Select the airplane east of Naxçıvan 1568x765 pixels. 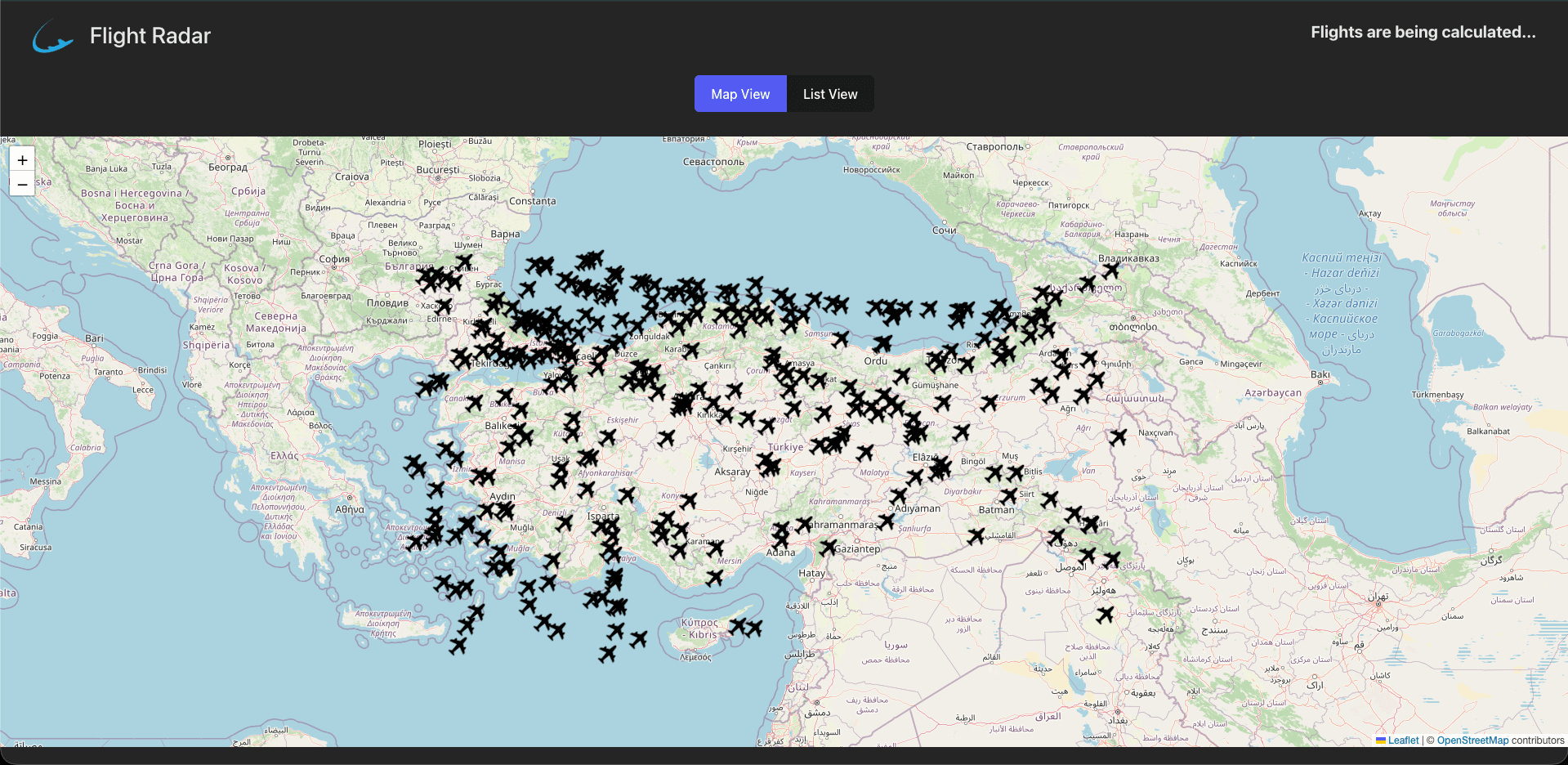click(x=1119, y=436)
